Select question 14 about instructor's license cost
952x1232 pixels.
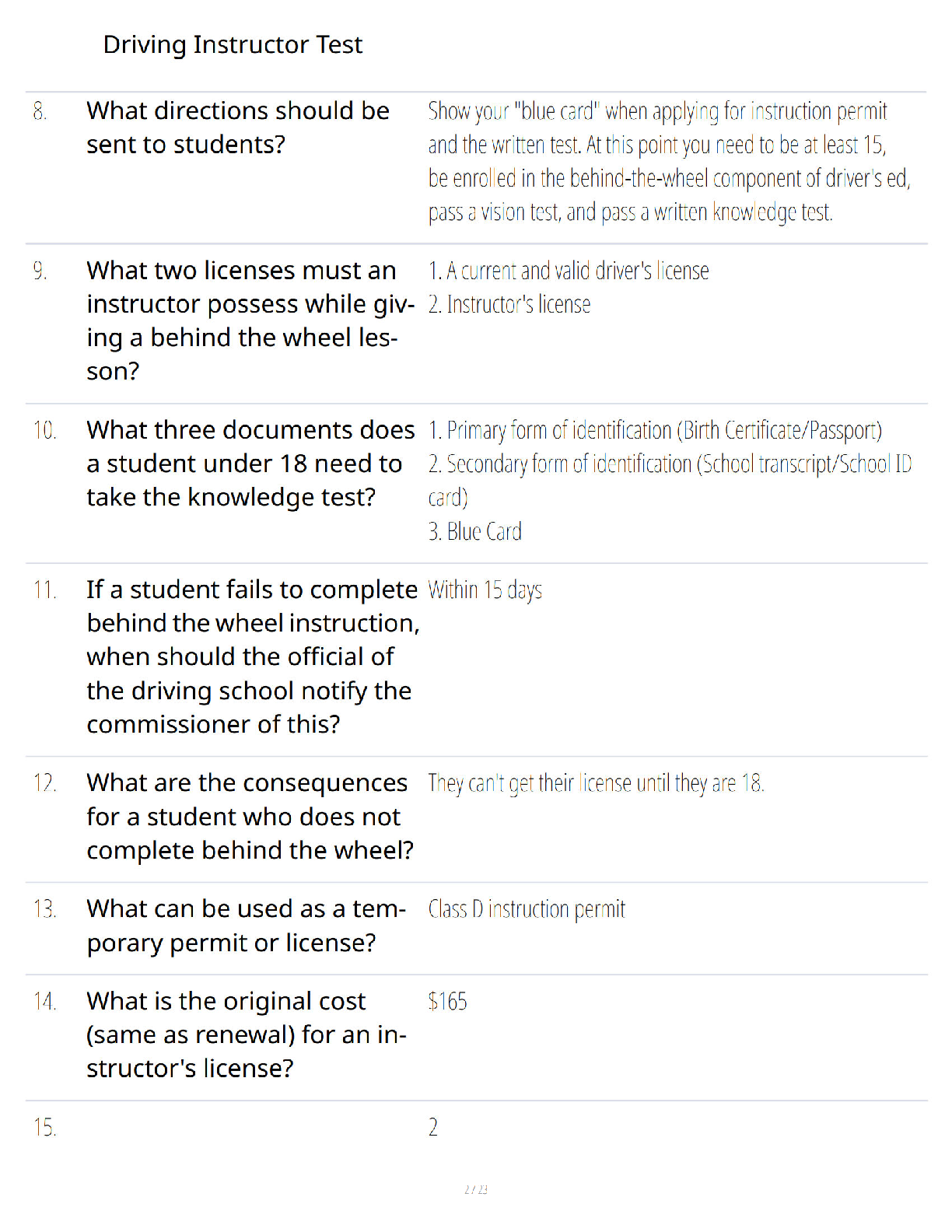pos(247,1035)
